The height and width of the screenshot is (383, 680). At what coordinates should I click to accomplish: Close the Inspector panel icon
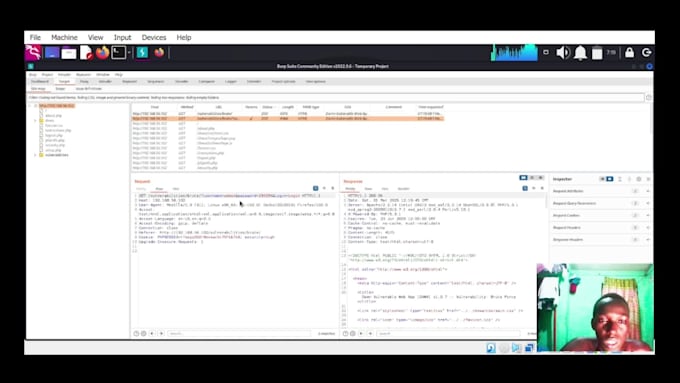tap(648, 179)
